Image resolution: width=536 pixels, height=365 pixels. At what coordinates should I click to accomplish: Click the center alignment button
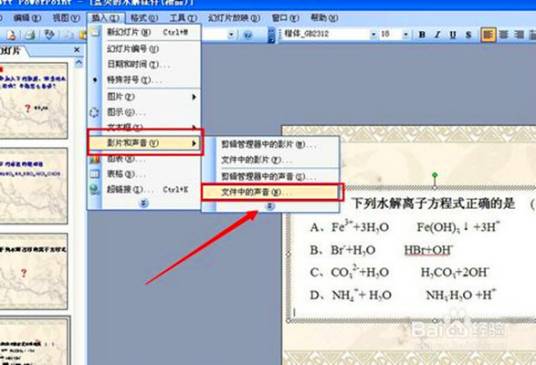click(504, 35)
